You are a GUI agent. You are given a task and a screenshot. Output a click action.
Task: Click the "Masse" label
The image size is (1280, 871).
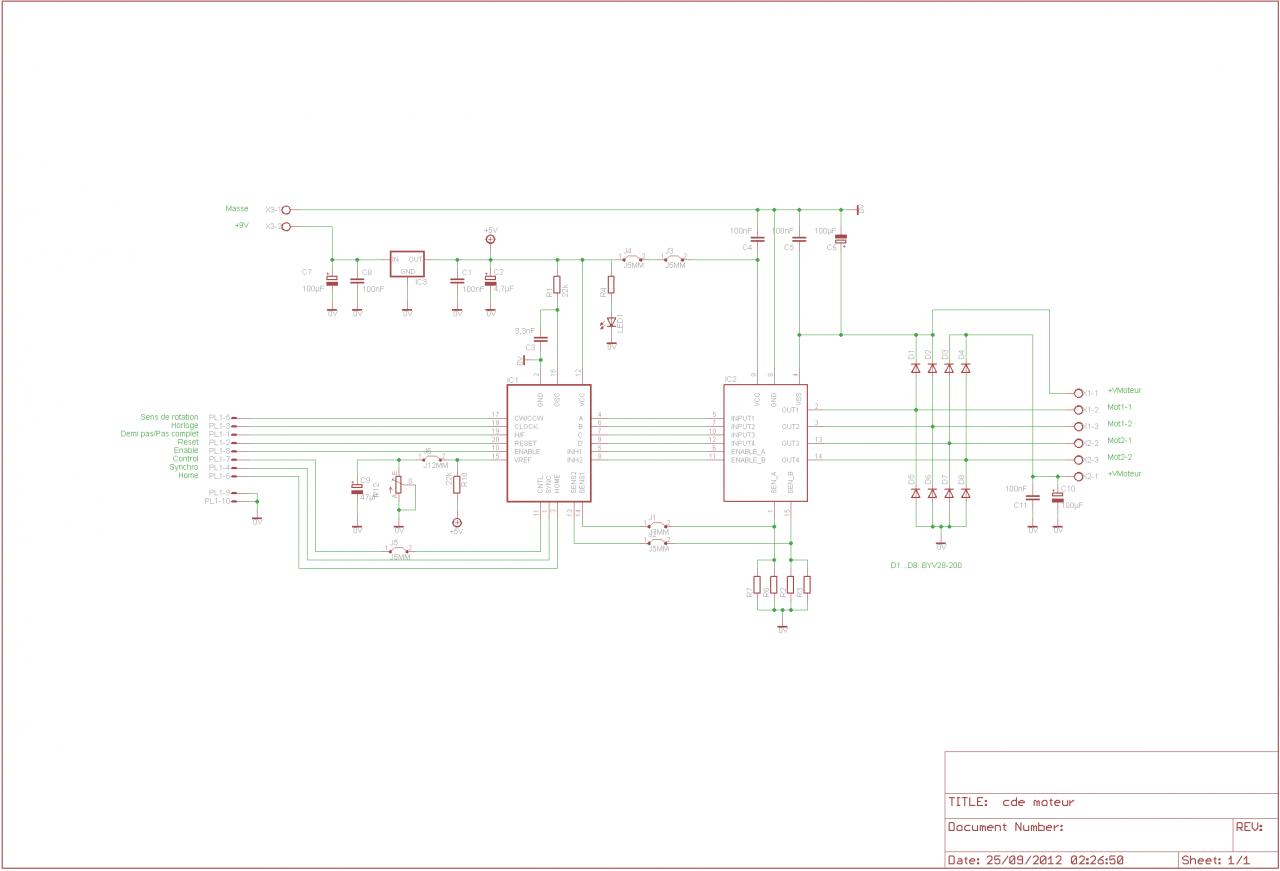pyautogui.click(x=237, y=209)
